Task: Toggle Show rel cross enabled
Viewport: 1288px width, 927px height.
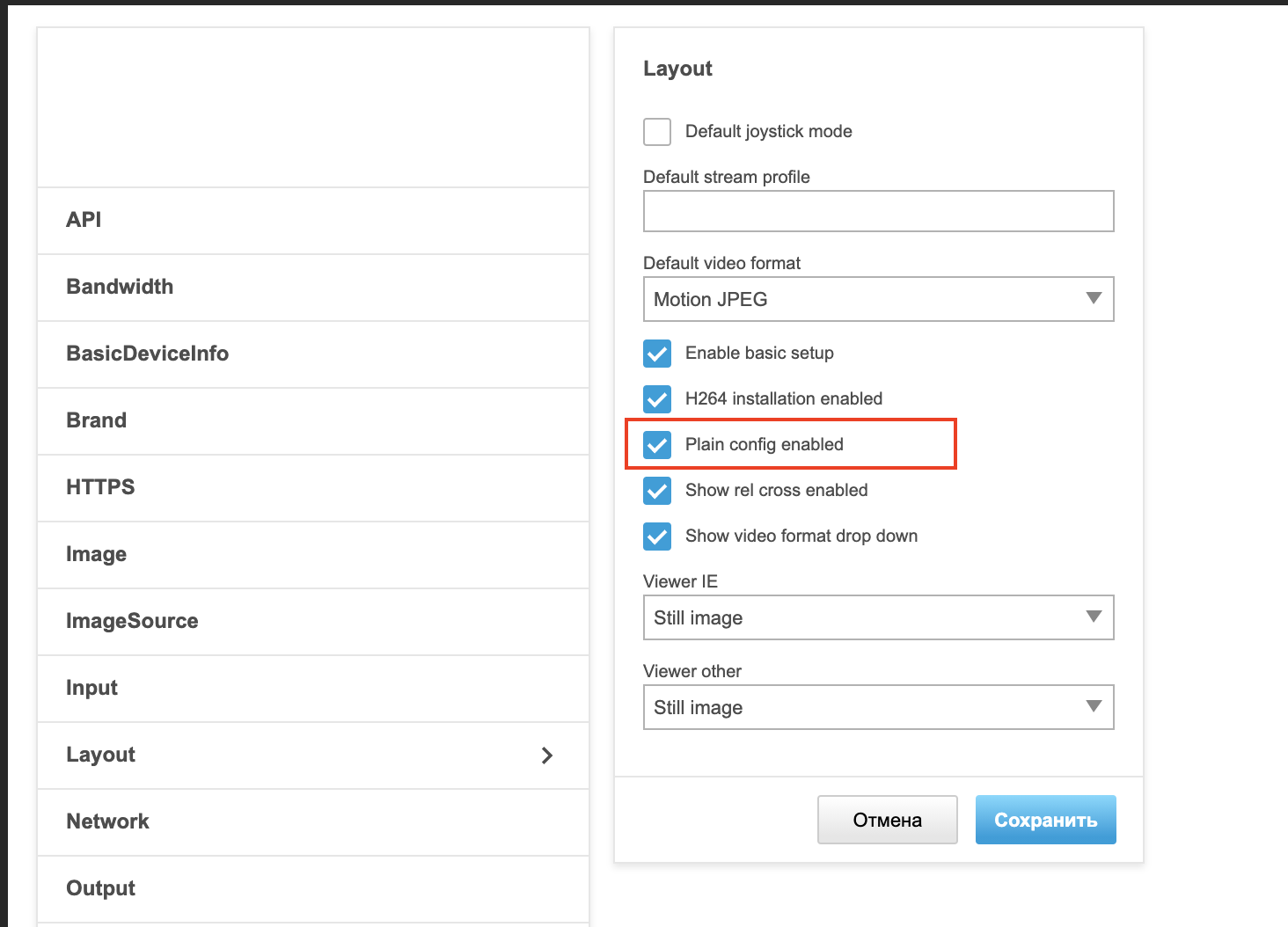Action: point(656,490)
